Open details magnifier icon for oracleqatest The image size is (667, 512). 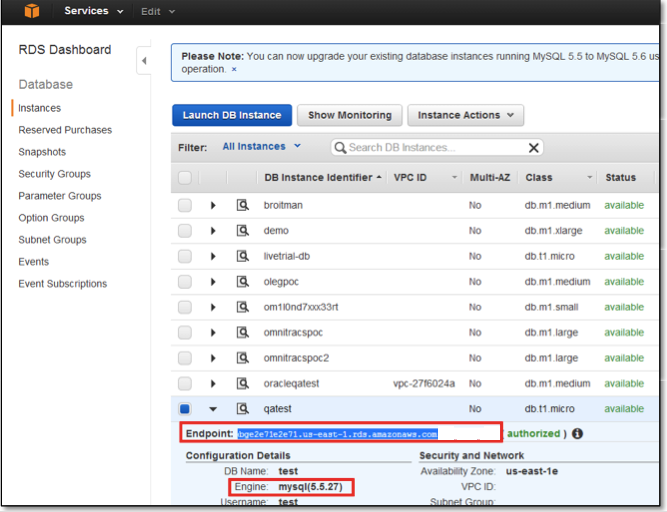point(242,383)
